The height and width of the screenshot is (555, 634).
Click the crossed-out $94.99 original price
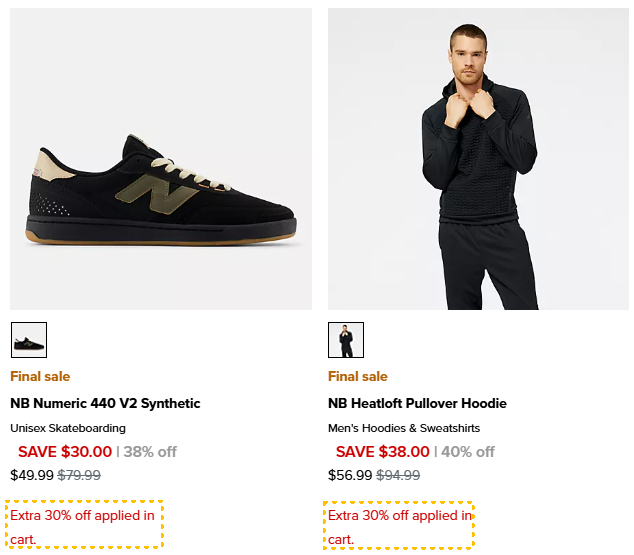click(x=398, y=475)
